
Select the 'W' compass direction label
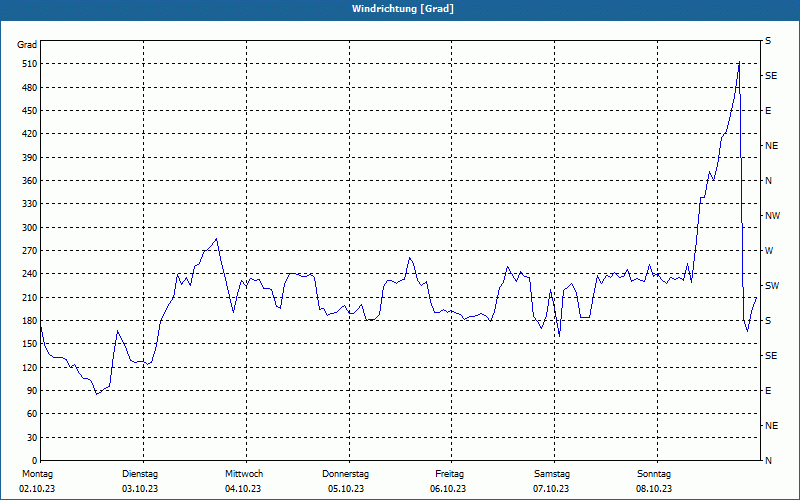tap(769, 251)
